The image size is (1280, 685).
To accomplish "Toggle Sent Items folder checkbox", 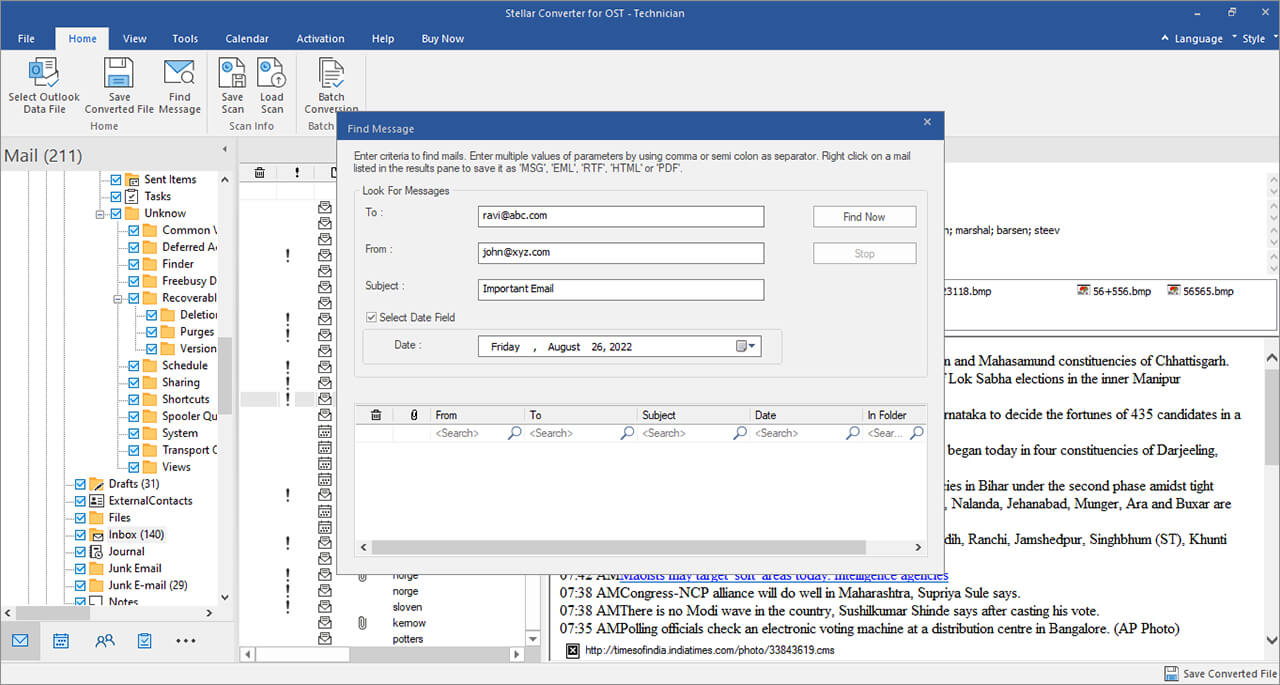I will pos(116,180).
